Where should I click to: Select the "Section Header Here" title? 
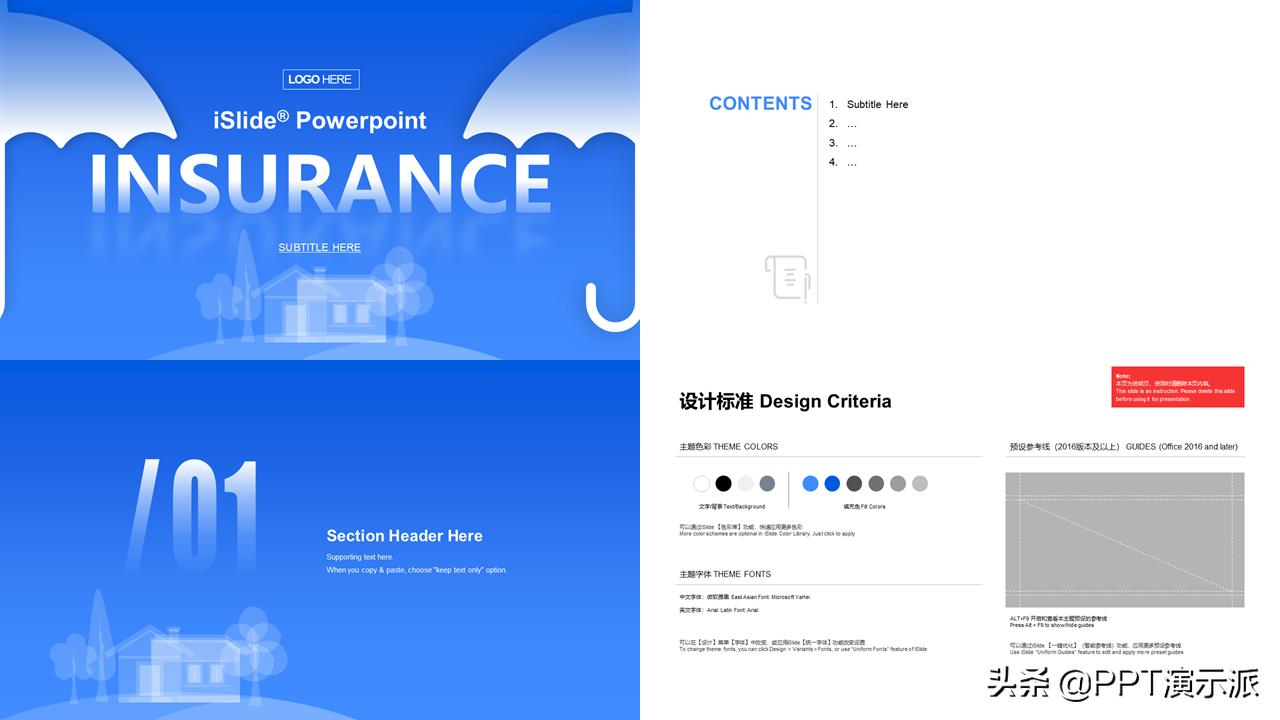click(x=404, y=536)
